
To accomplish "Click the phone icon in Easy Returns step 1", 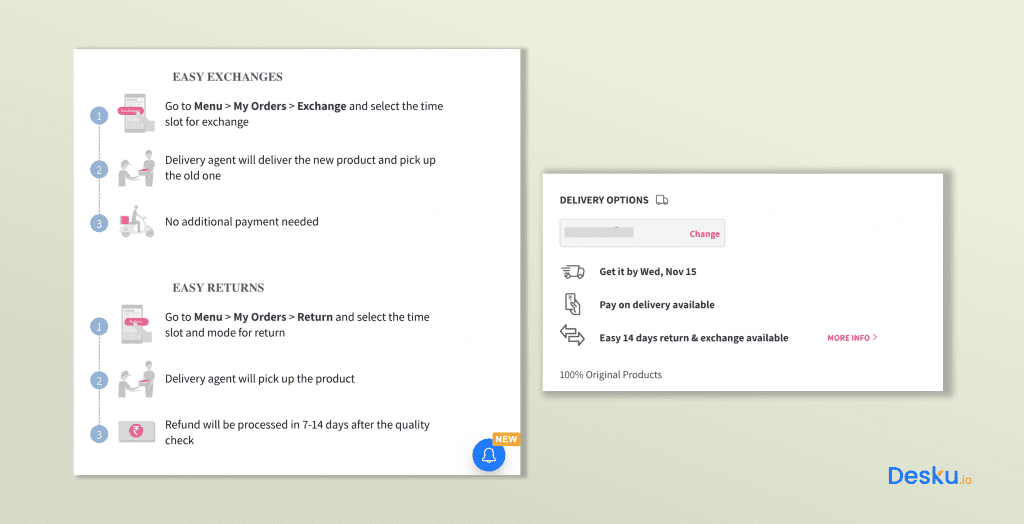I will [134, 324].
